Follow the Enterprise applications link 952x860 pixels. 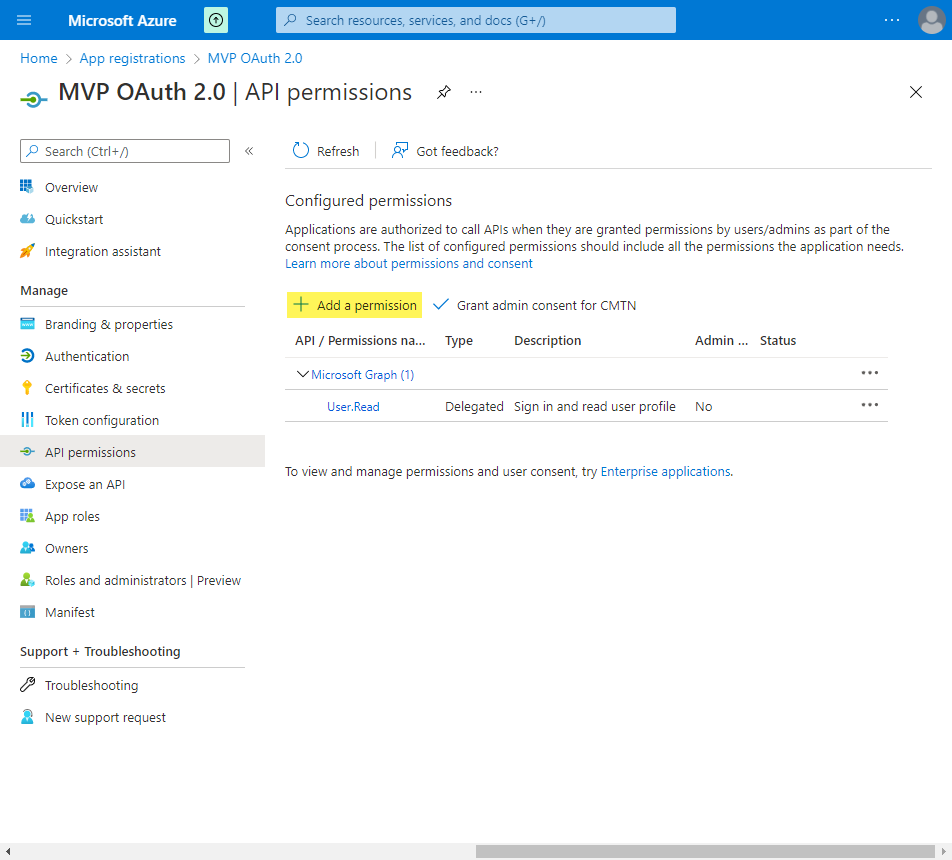pos(665,471)
